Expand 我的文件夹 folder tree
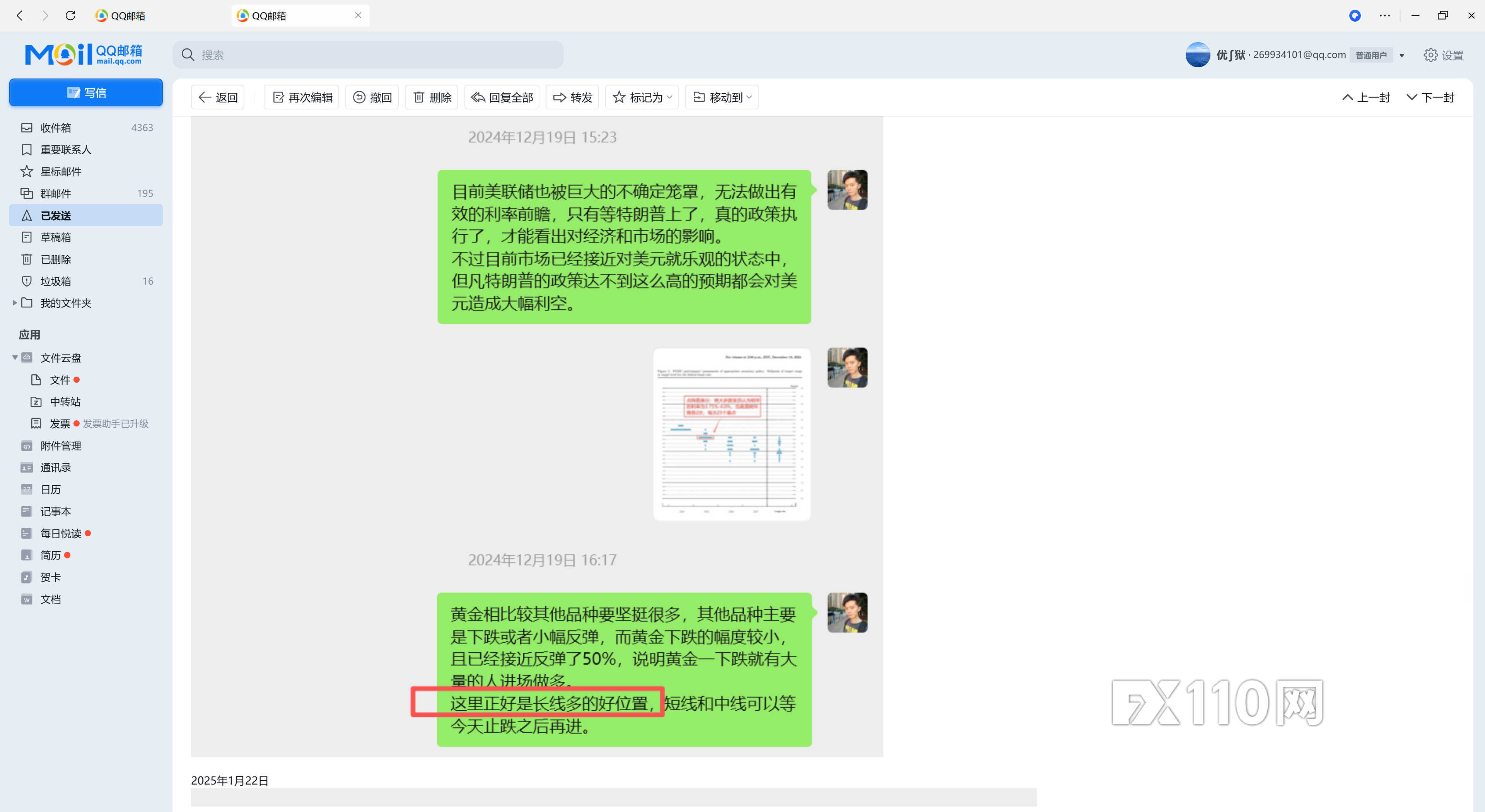Image resolution: width=1485 pixels, height=812 pixels. pos(14,302)
